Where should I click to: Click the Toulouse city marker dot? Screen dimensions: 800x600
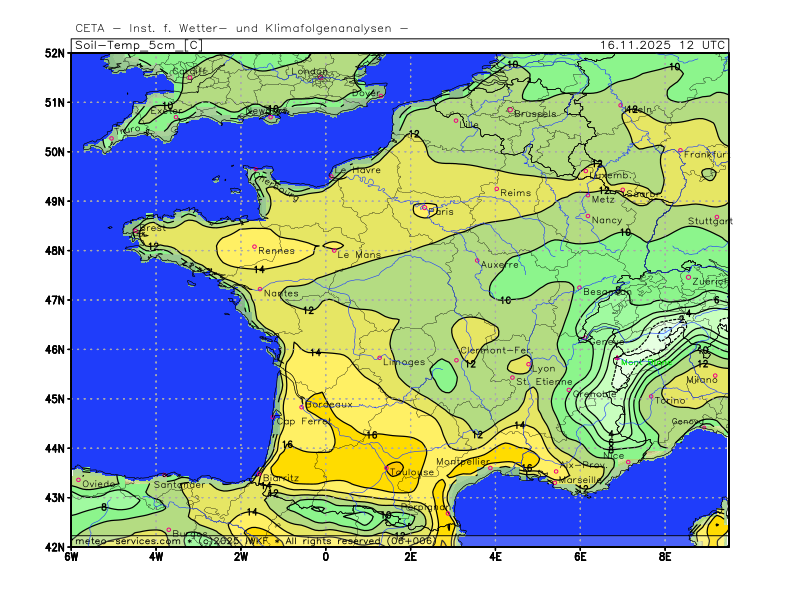coord(387,467)
